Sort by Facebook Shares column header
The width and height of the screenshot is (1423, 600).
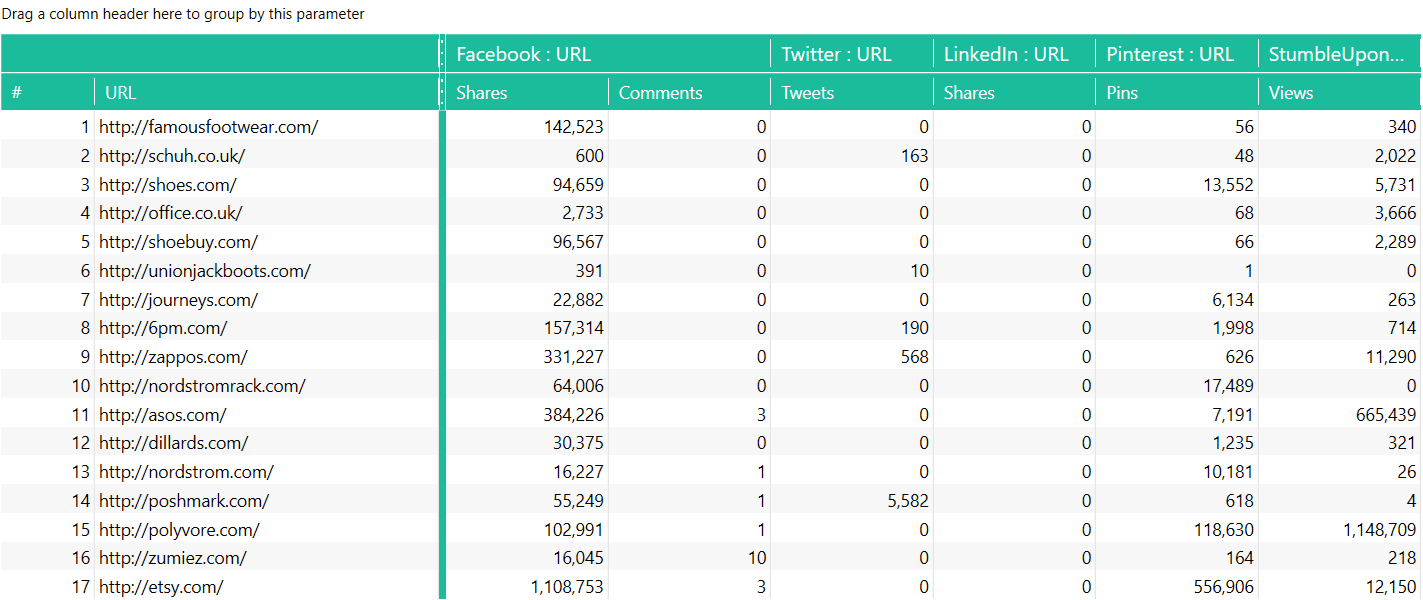[527, 93]
